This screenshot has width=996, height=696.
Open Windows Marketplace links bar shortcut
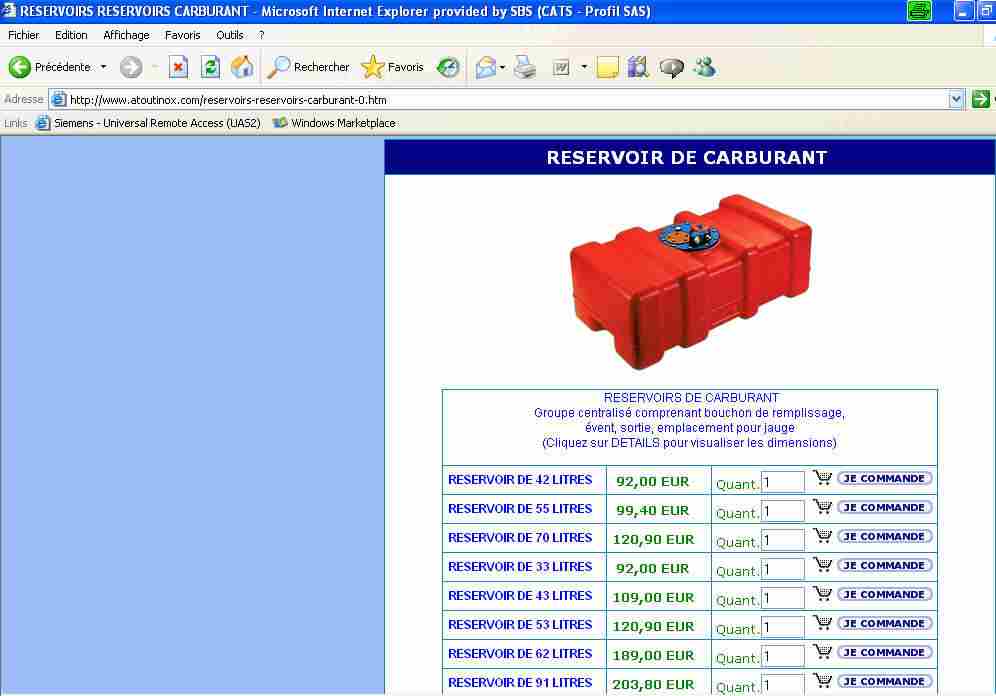click(x=334, y=123)
